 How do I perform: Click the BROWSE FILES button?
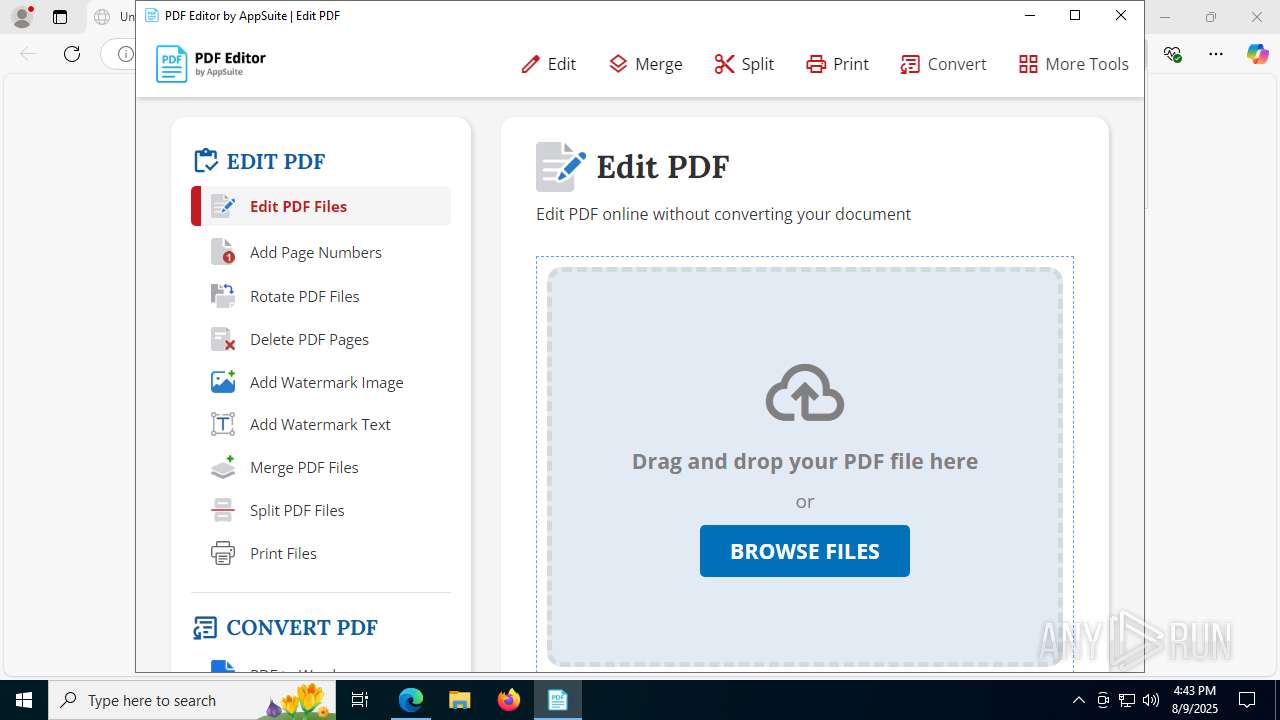tap(805, 551)
